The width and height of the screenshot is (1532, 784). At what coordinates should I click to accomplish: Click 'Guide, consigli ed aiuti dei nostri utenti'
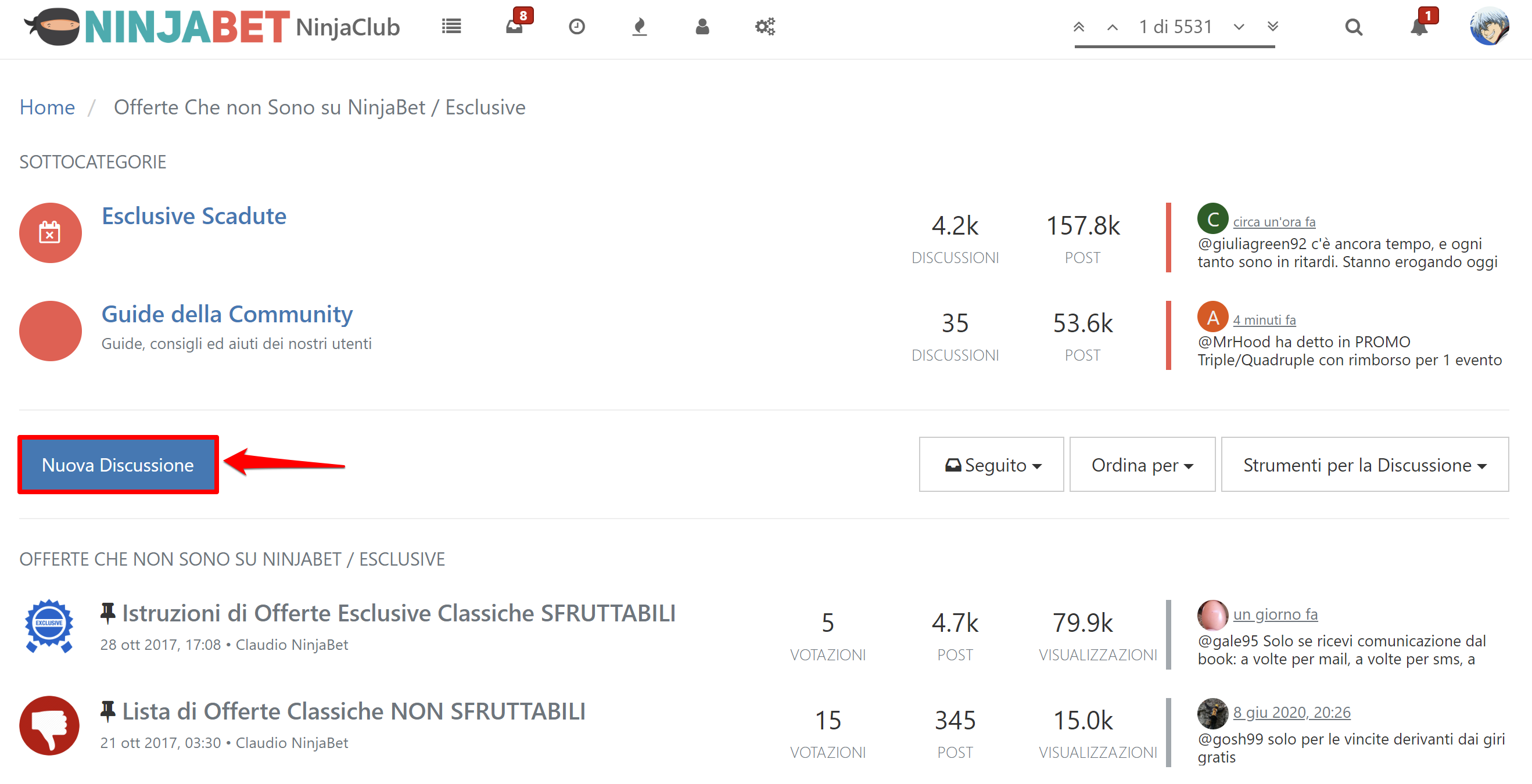coord(236,344)
